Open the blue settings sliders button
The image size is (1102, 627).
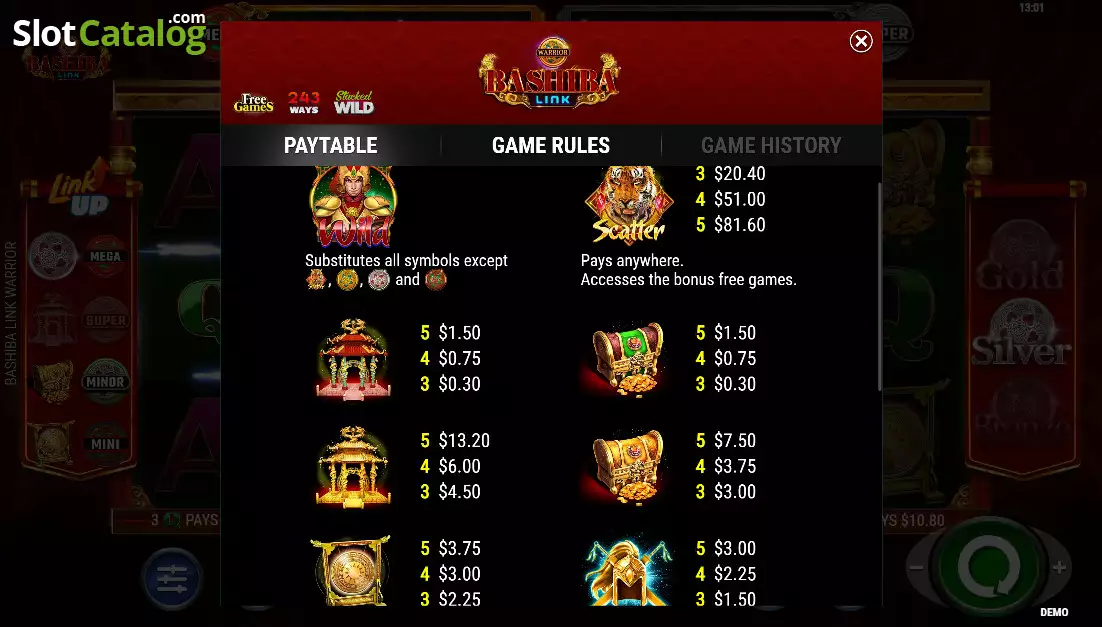coord(172,578)
